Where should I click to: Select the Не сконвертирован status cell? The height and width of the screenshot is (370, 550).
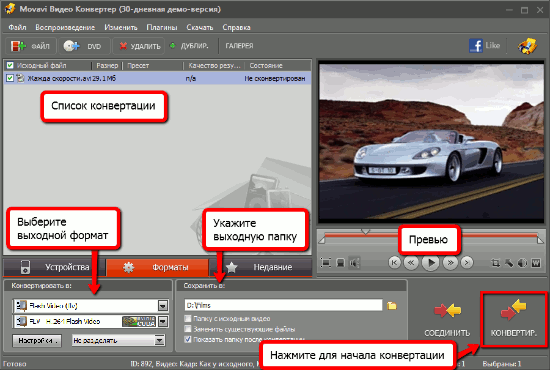[x=275, y=79]
